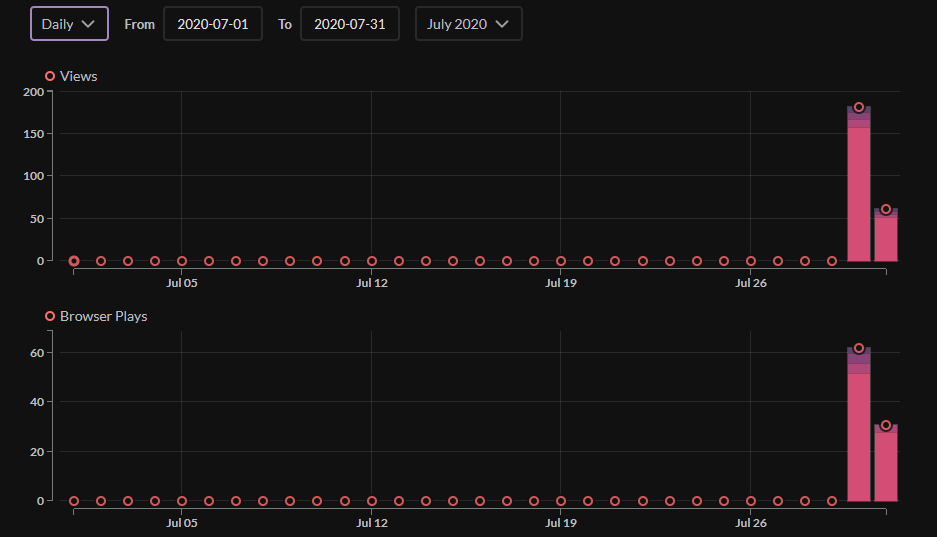This screenshot has width=937, height=537.
Task: Click the Jul 26 label under Browser Plays chart
Action: coord(751,523)
